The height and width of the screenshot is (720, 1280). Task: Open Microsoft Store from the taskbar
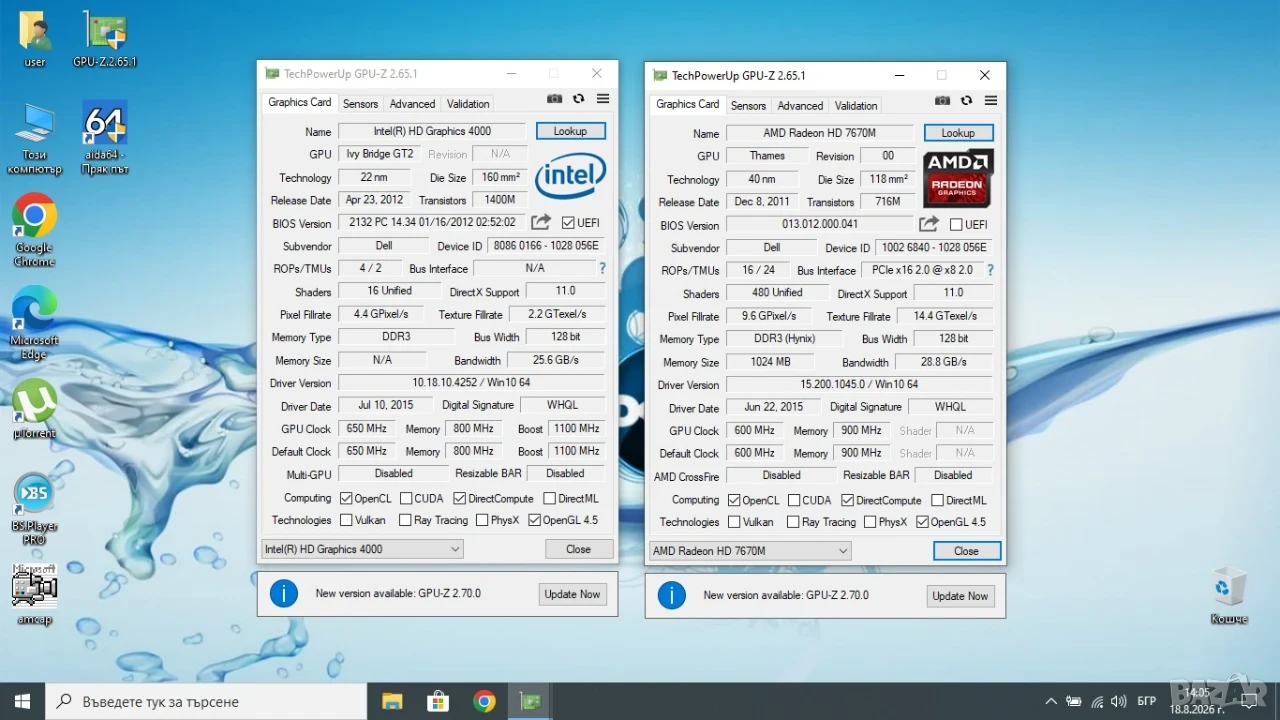click(438, 701)
